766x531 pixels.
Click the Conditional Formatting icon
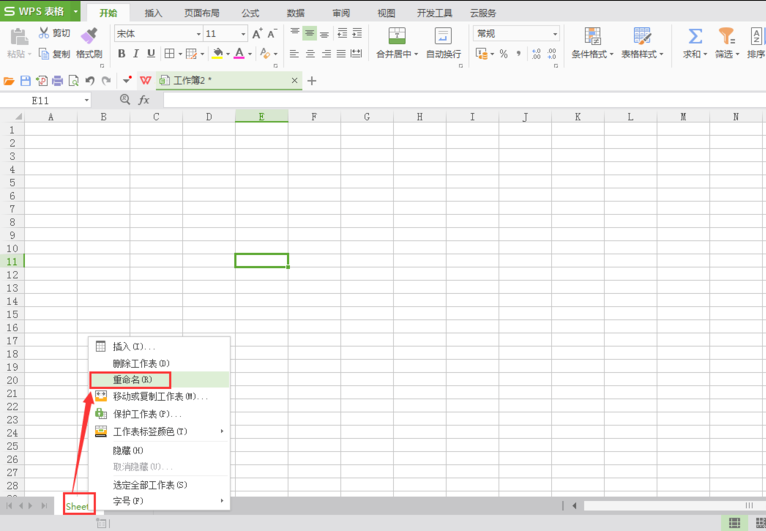tap(593, 36)
